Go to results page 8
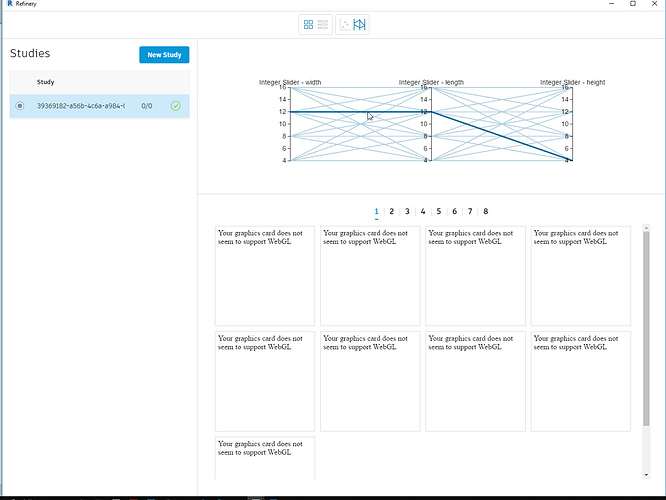Viewport: 666px width, 500px height. click(x=485, y=211)
